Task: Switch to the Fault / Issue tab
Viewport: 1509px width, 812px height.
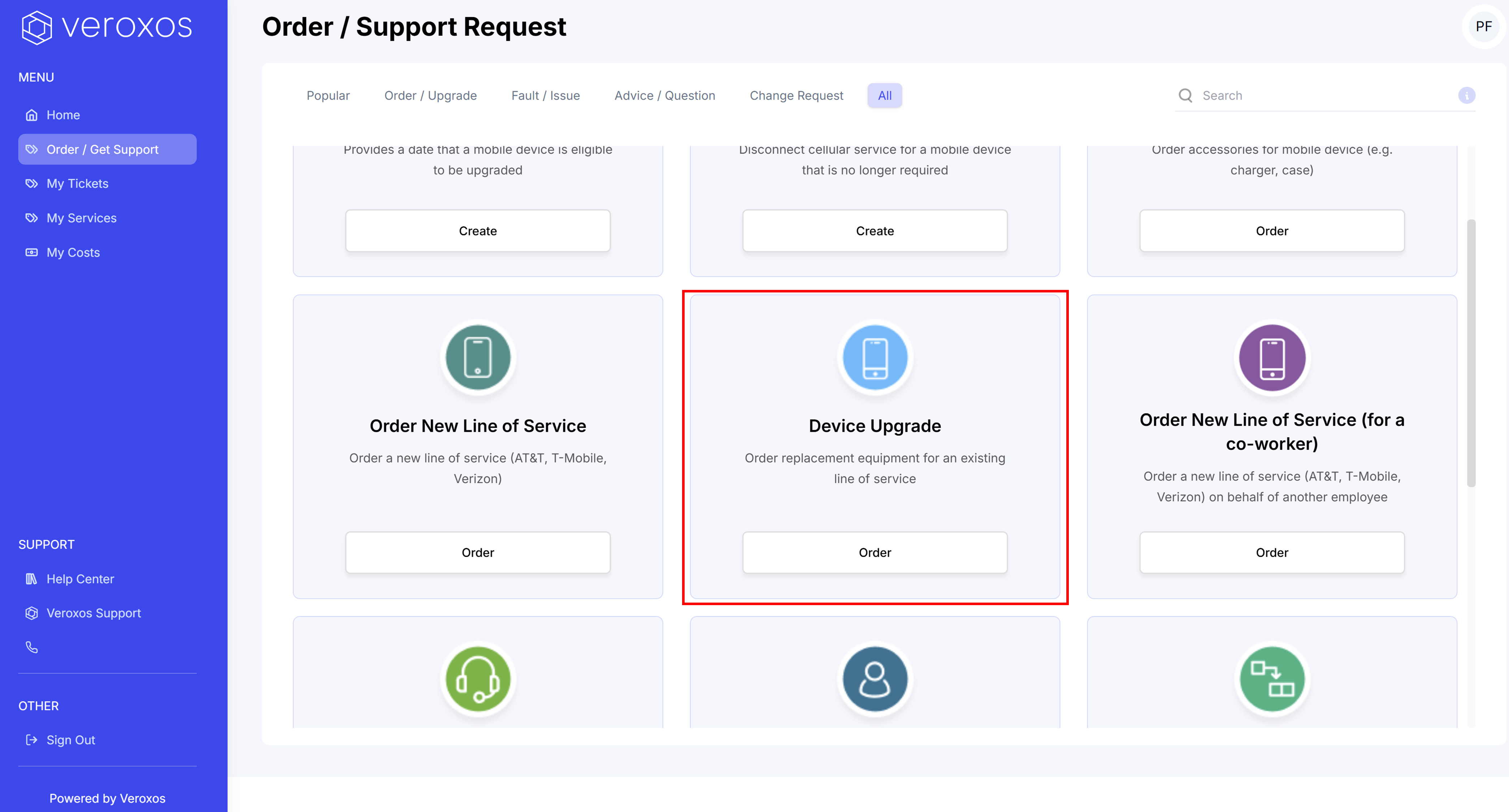Action: [545, 95]
